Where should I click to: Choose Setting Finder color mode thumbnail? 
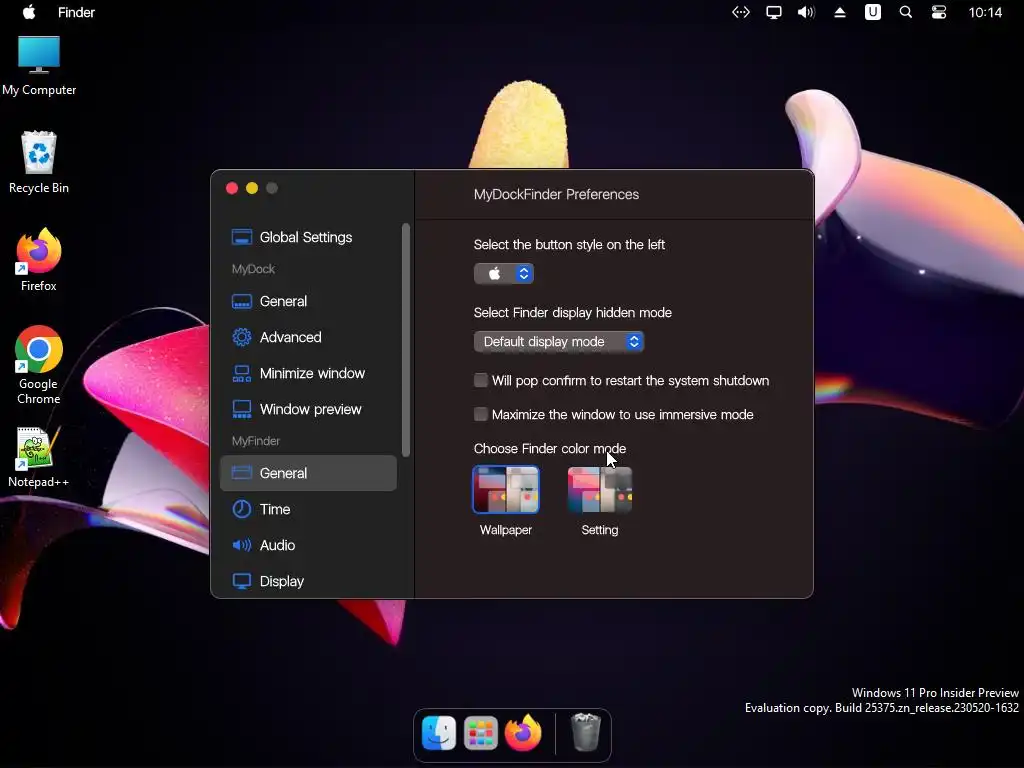[600, 490]
